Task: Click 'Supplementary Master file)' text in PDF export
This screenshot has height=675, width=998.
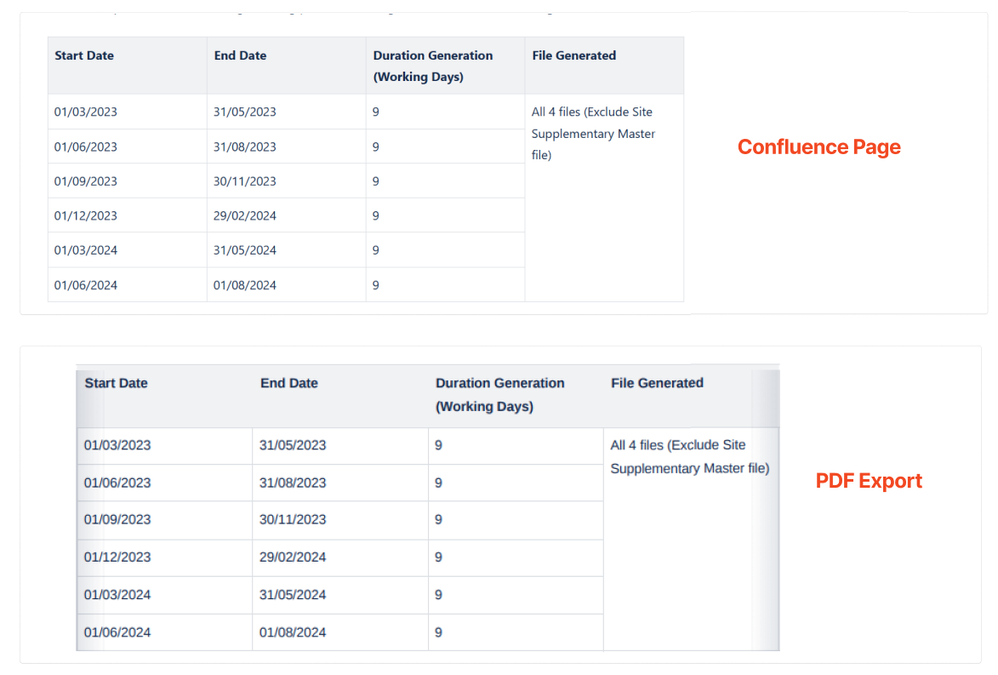Action: click(690, 469)
